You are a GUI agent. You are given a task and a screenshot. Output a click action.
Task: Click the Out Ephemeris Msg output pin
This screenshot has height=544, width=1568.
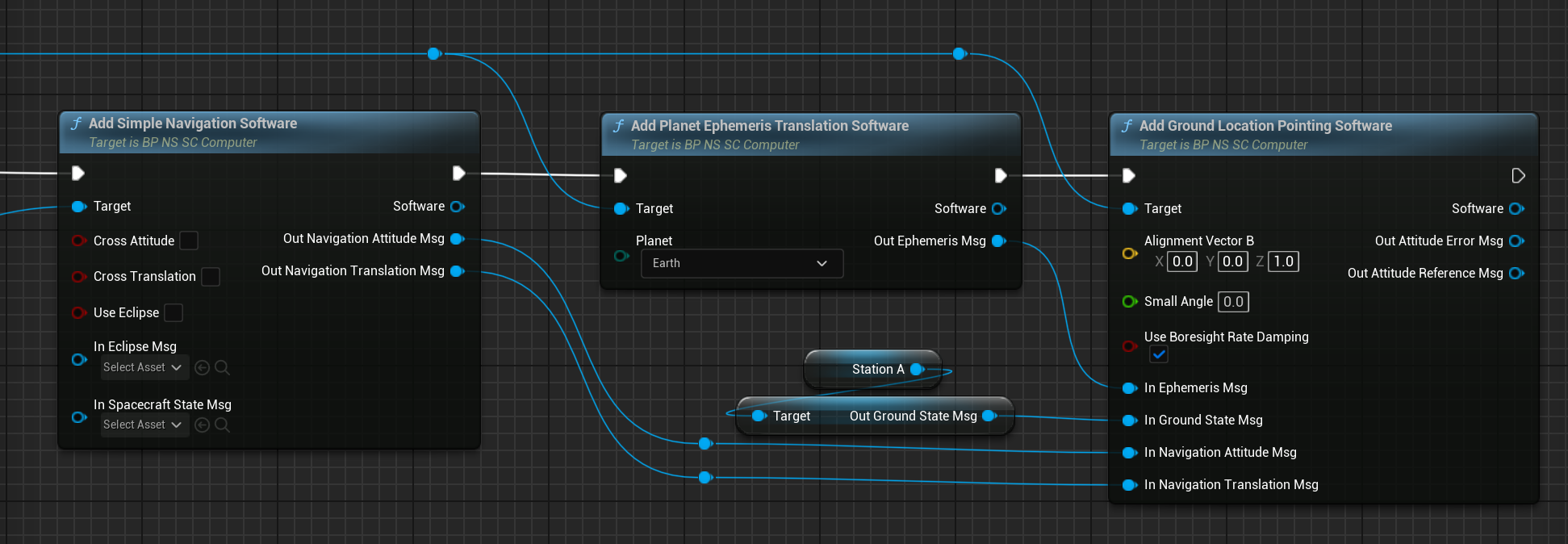click(999, 241)
